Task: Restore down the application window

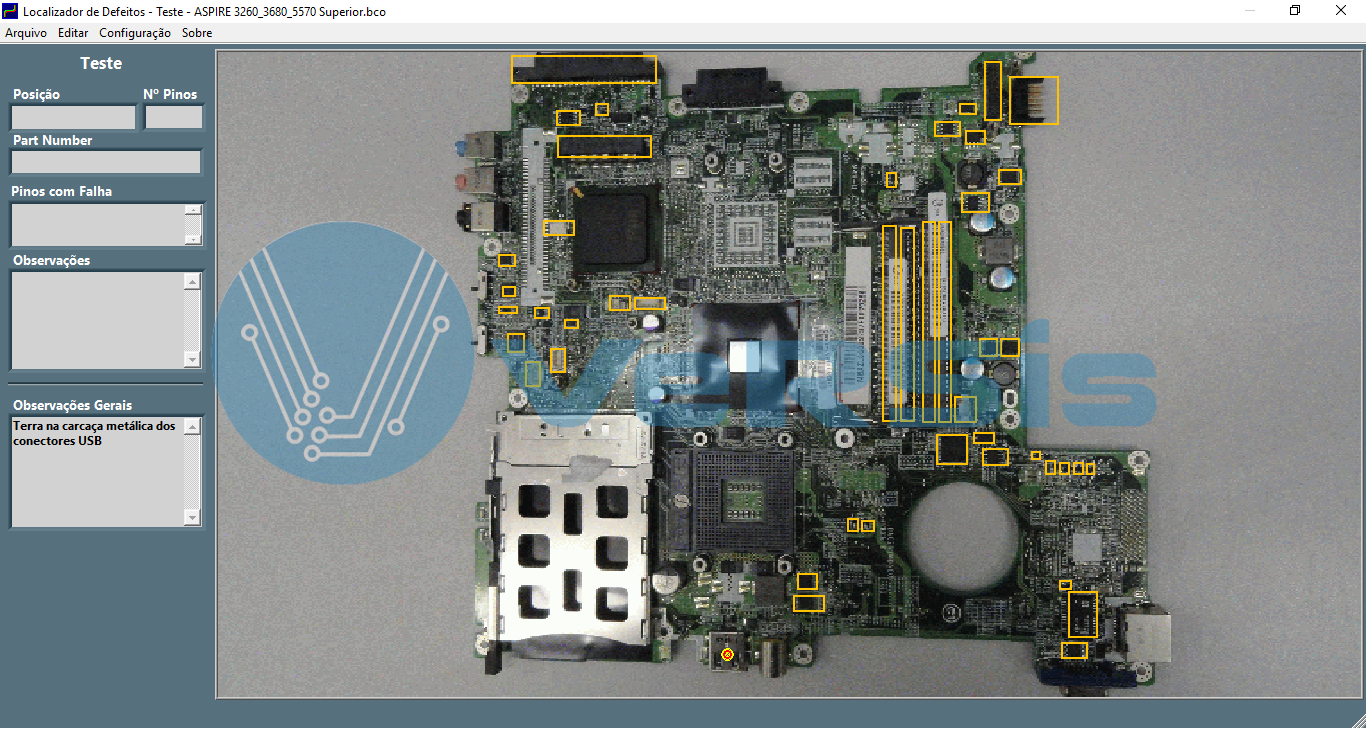Action: point(1295,11)
